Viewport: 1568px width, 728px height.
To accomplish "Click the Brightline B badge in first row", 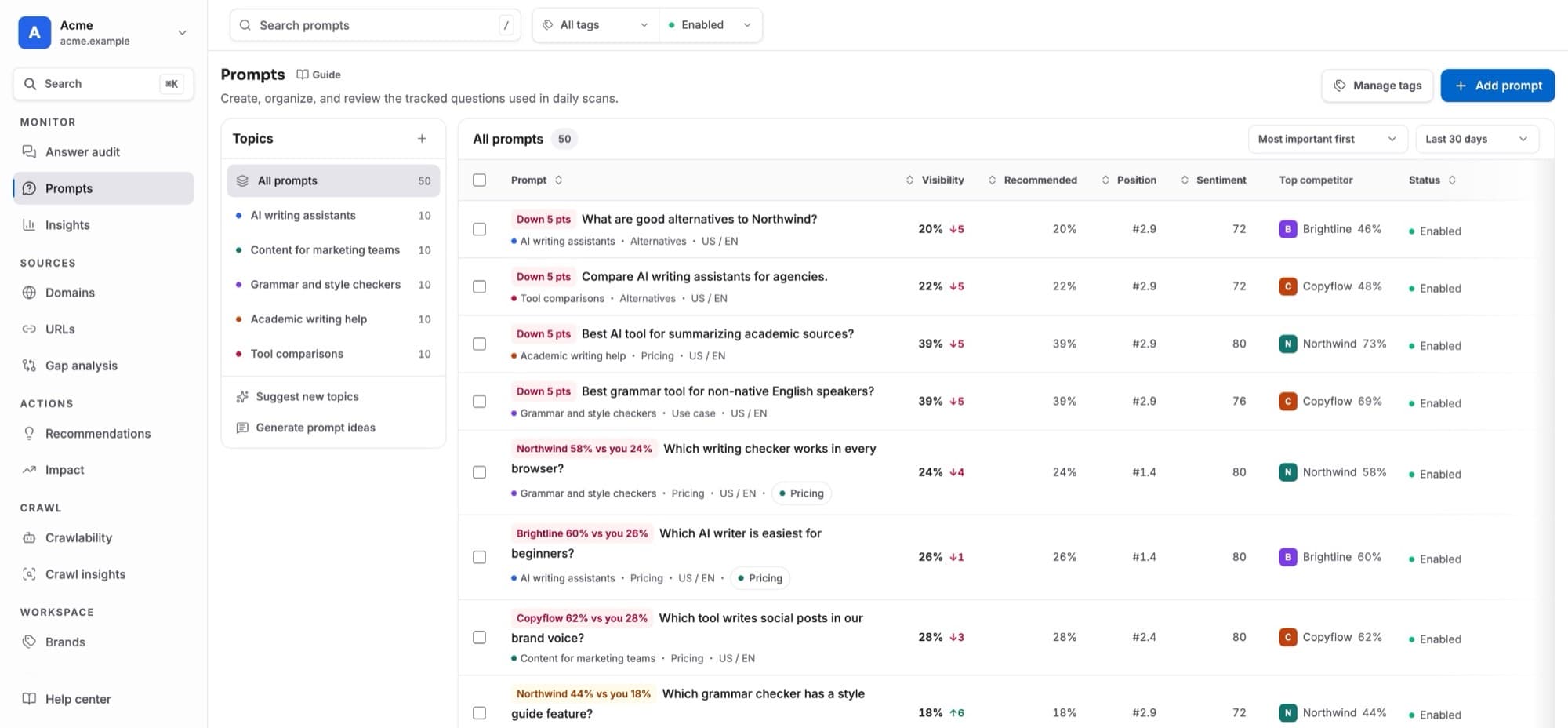I will (x=1287, y=229).
